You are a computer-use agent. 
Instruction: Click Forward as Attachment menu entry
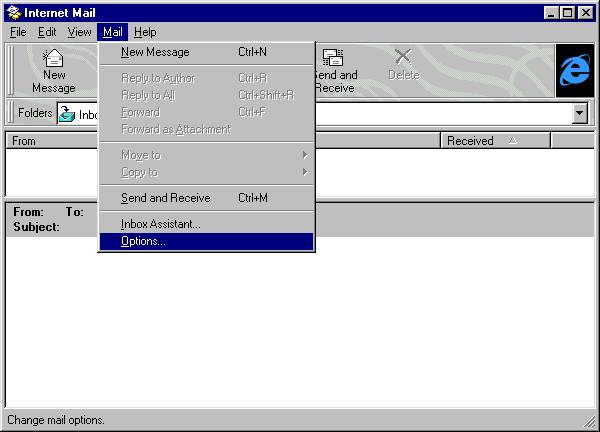(x=206, y=129)
